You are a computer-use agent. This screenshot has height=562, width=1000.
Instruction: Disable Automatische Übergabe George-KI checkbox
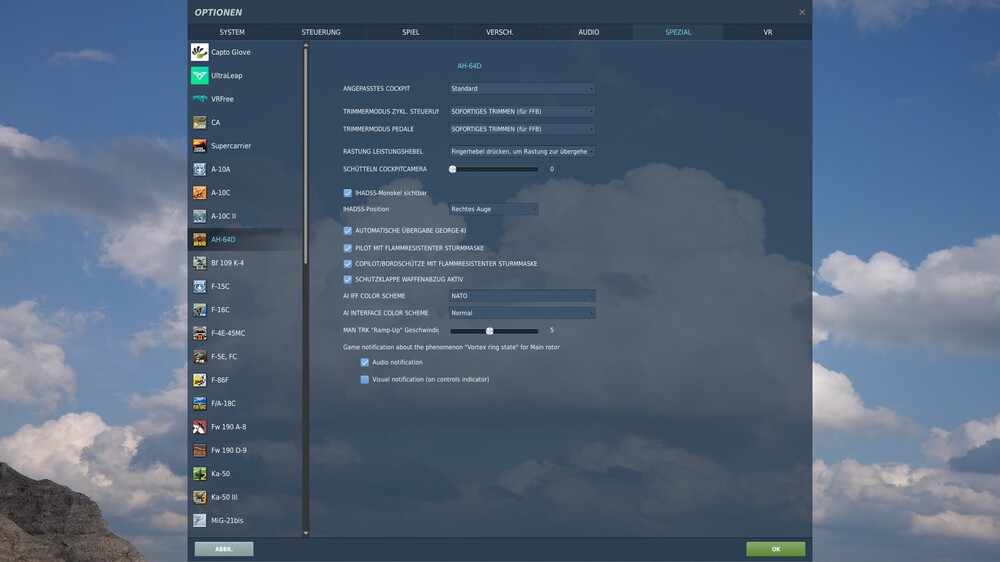pyautogui.click(x=348, y=230)
